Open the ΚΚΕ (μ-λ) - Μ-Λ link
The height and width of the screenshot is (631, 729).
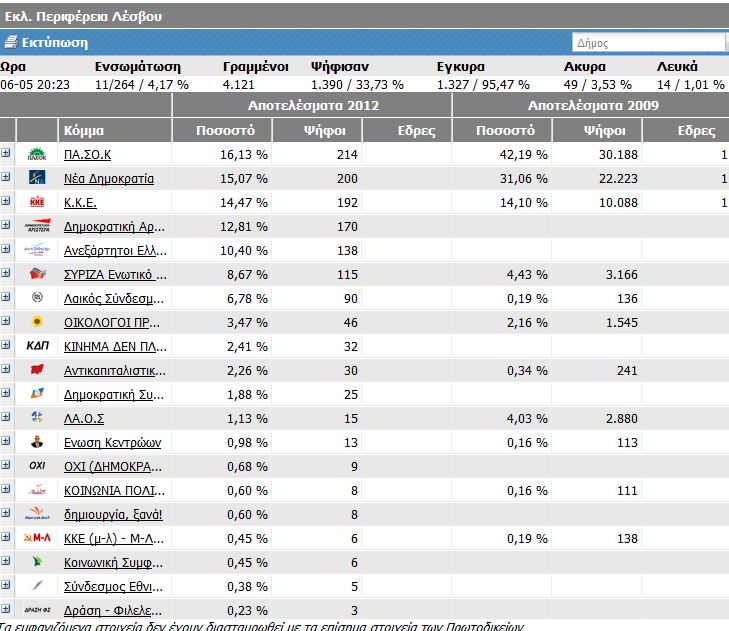(x=113, y=539)
